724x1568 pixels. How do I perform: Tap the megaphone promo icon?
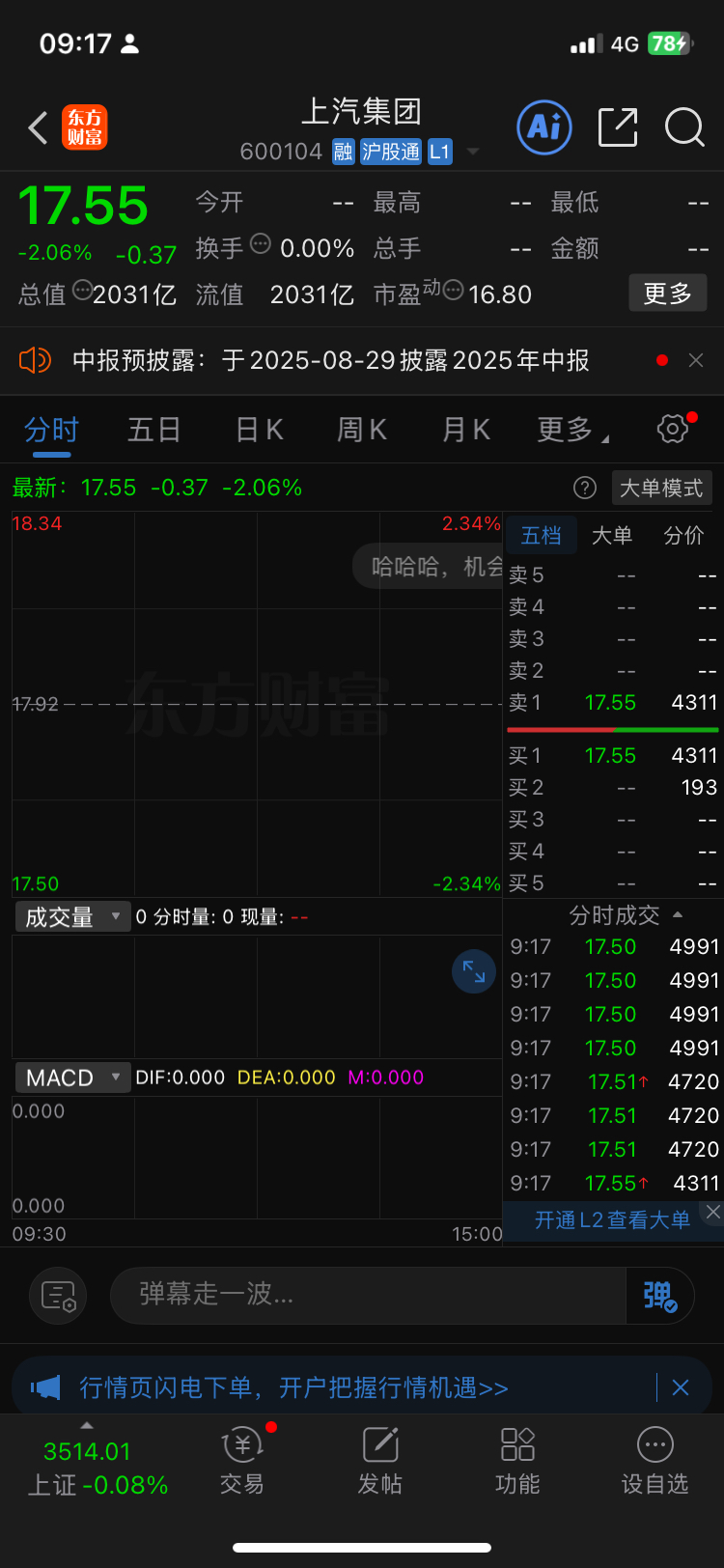pyautogui.click(x=45, y=1387)
